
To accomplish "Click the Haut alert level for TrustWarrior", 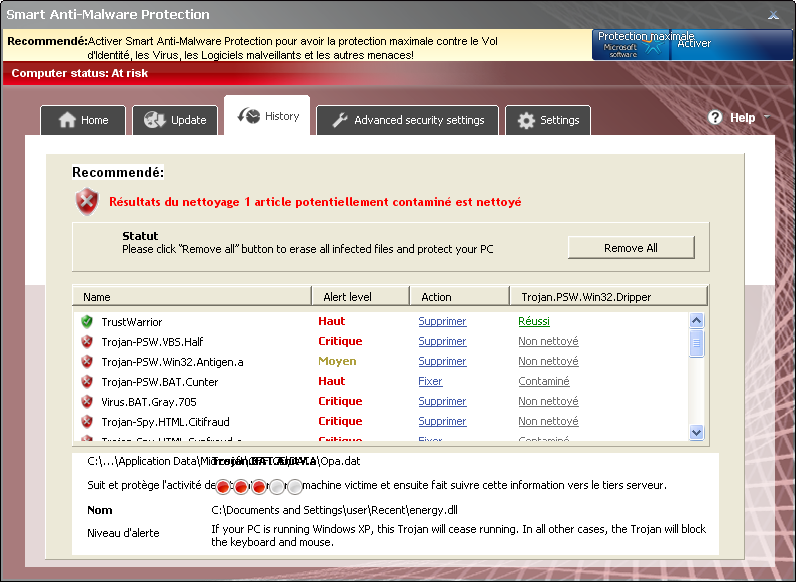I will (x=331, y=321).
